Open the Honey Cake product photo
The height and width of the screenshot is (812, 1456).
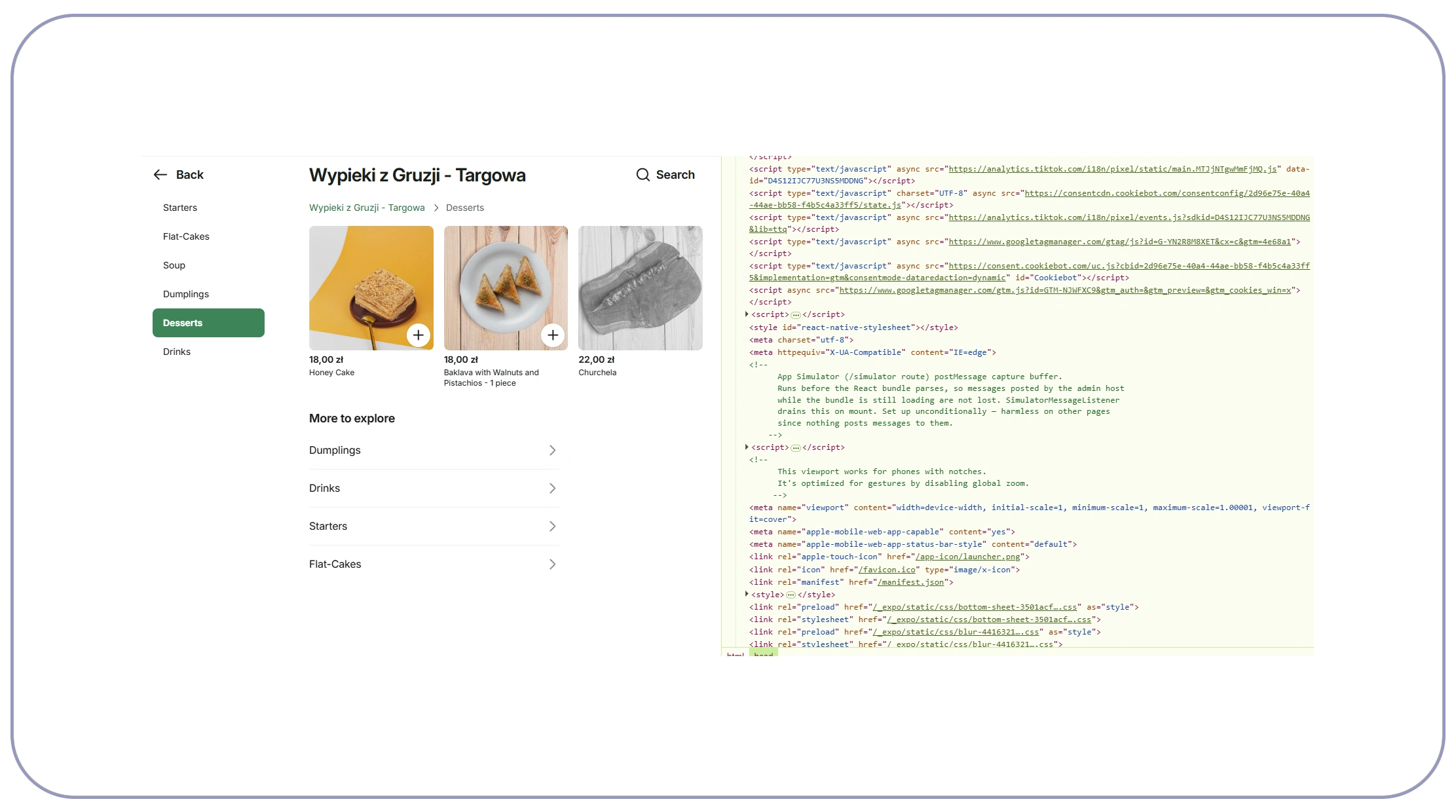point(371,288)
